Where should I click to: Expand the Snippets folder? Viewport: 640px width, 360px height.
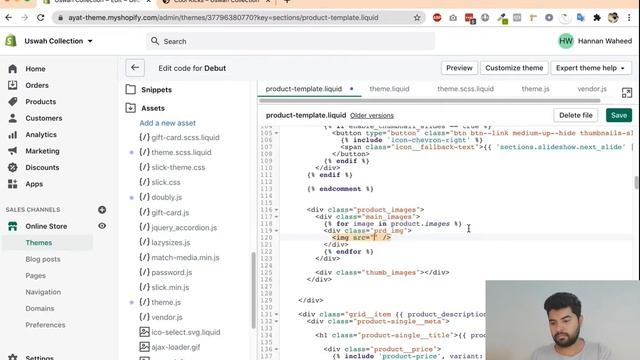[x=156, y=90]
